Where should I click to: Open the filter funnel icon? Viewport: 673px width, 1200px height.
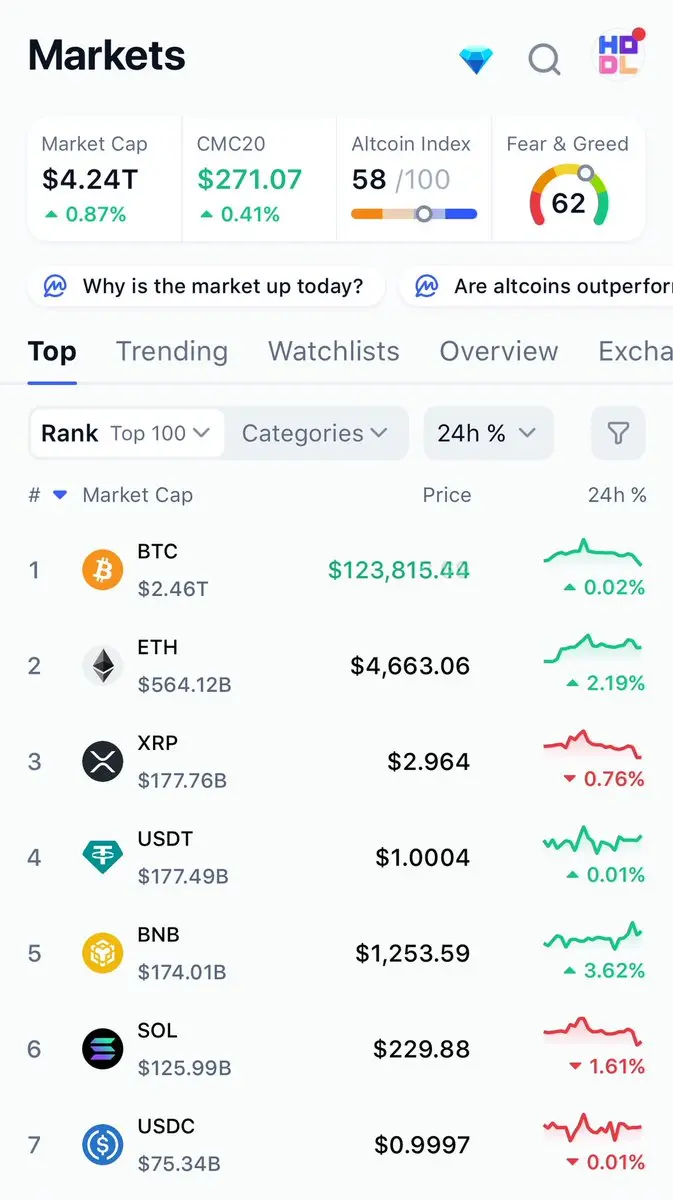tap(618, 433)
